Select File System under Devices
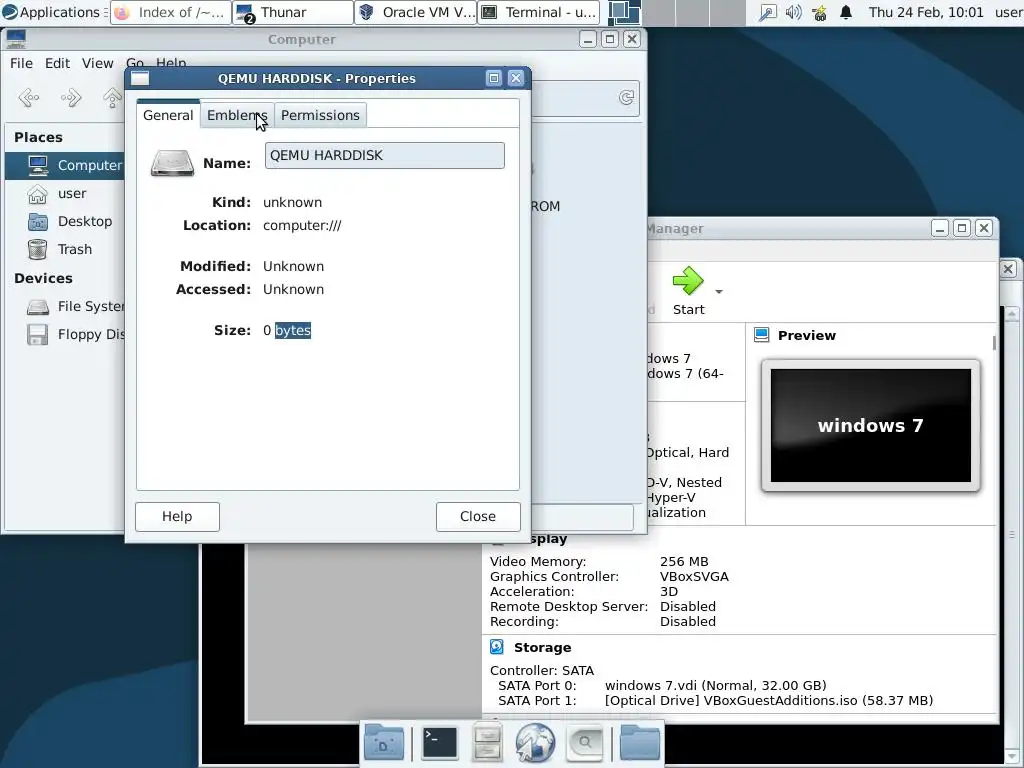The height and width of the screenshot is (768, 1024). 65,306
